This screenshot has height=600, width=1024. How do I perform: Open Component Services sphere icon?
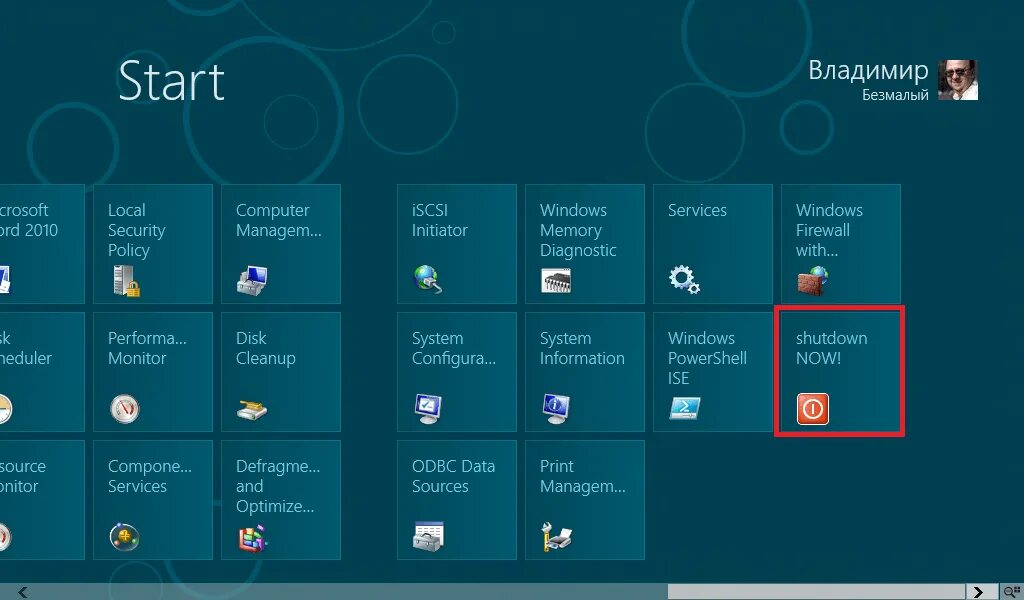coord(124,537)
